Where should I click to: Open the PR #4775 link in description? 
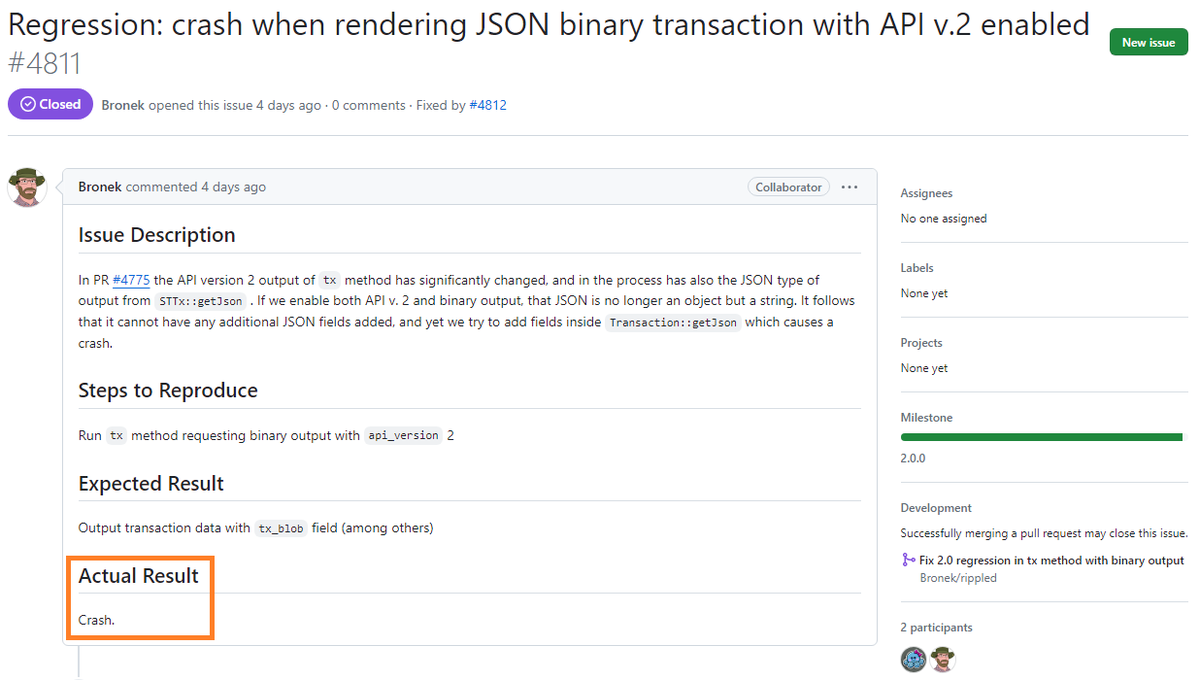tap(131, 280)
